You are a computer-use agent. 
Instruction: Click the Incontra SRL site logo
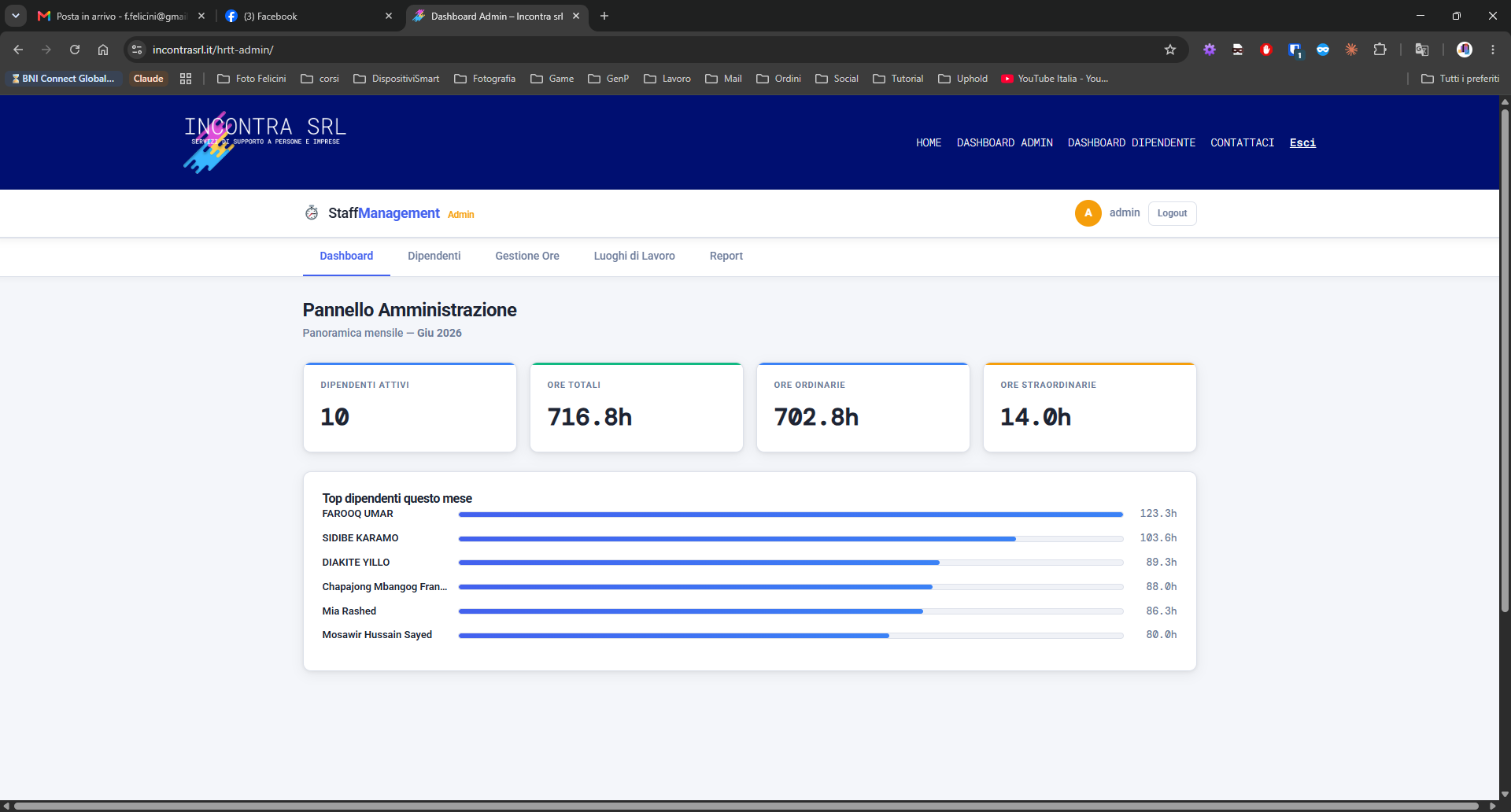point(264,142)
